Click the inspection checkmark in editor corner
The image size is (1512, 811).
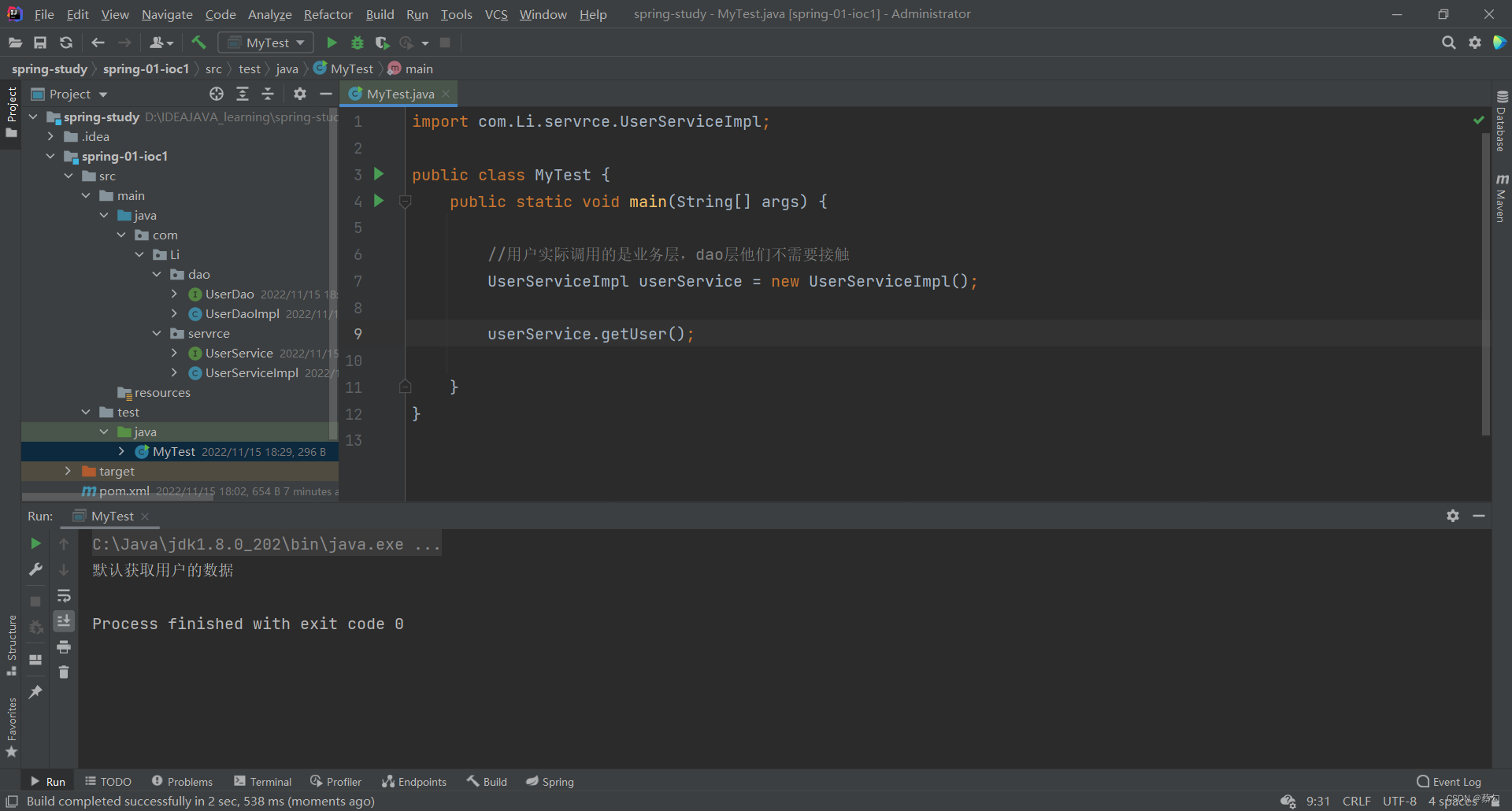1478,120
